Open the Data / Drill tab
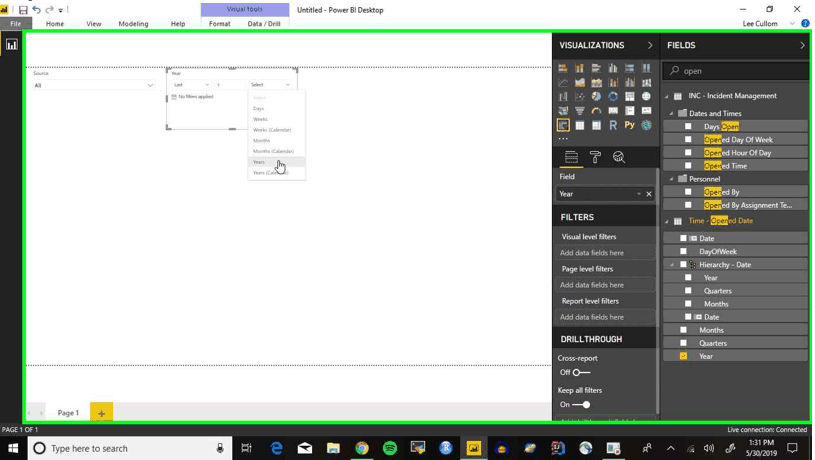This screenshot has height=460, width=815. (x=264, y=23)
